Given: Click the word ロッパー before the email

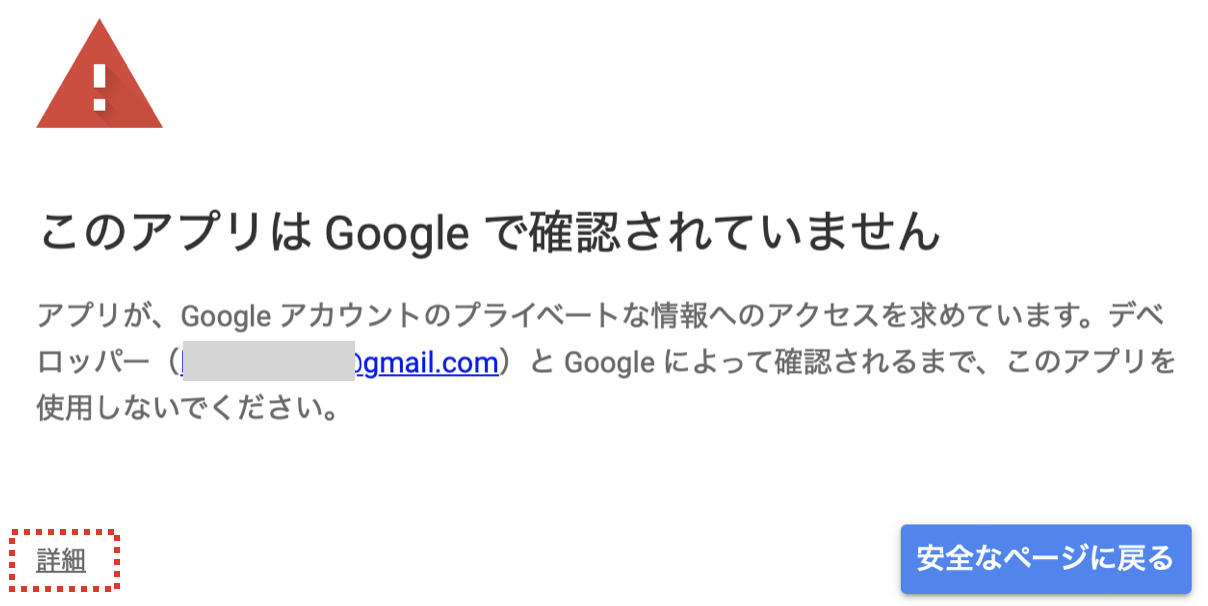Looking at the screenshot, I should pyautogui.click(x=95, y=363).
